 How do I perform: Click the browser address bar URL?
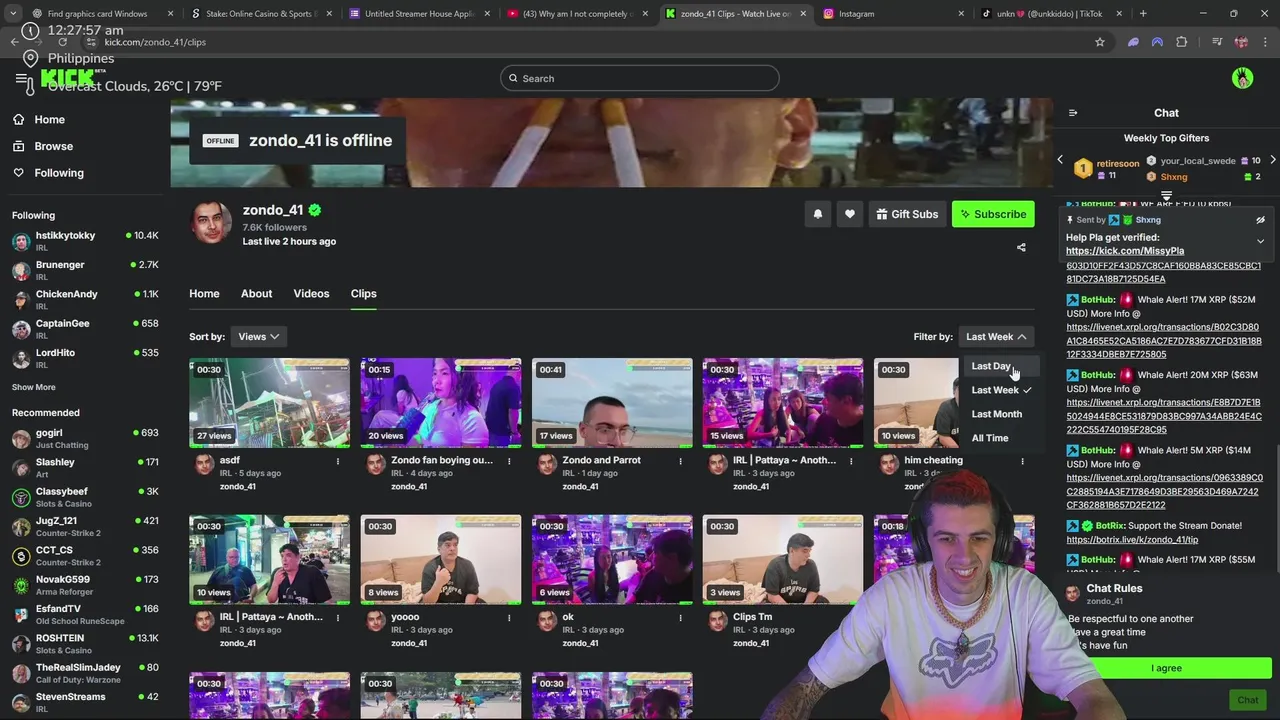155,42
